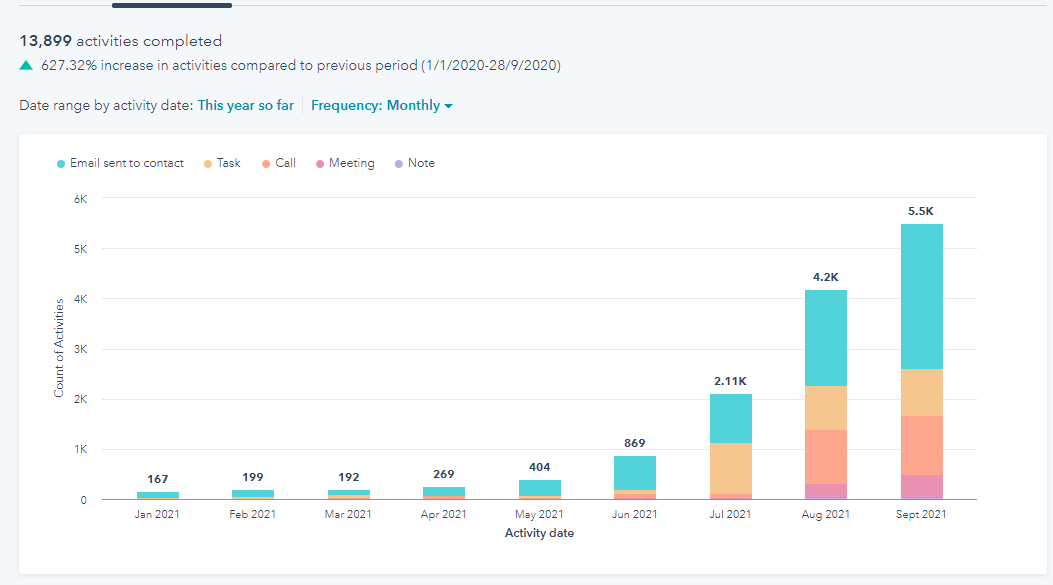Select the active tab underline at top
This screenshot has width=1053, height=585.
(x=172, y=5)
